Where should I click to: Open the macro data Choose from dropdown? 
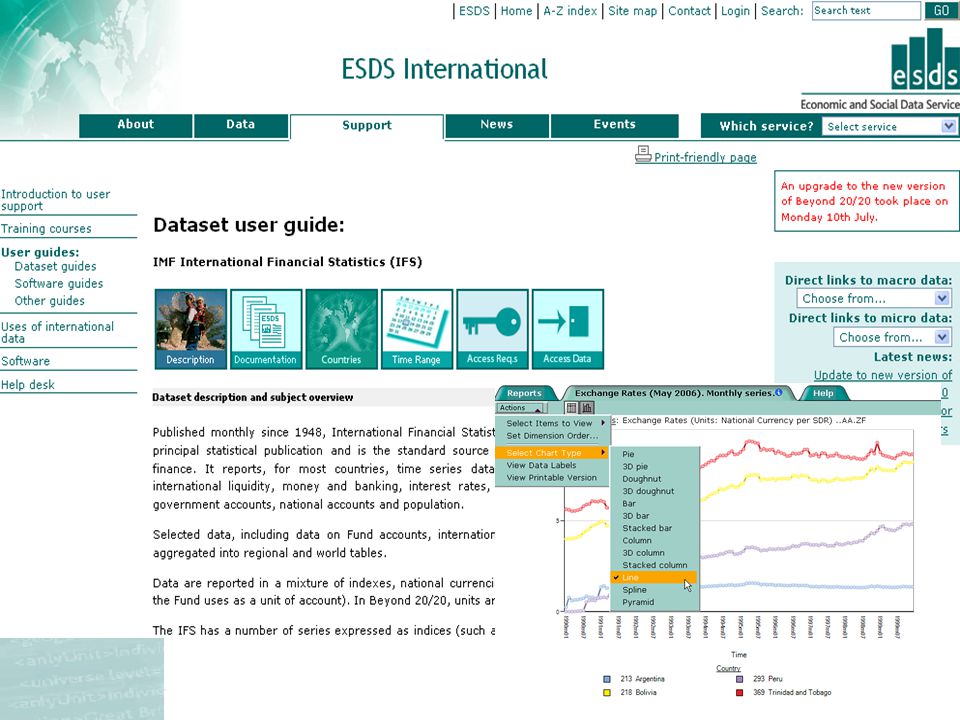[x=874, y=299]
